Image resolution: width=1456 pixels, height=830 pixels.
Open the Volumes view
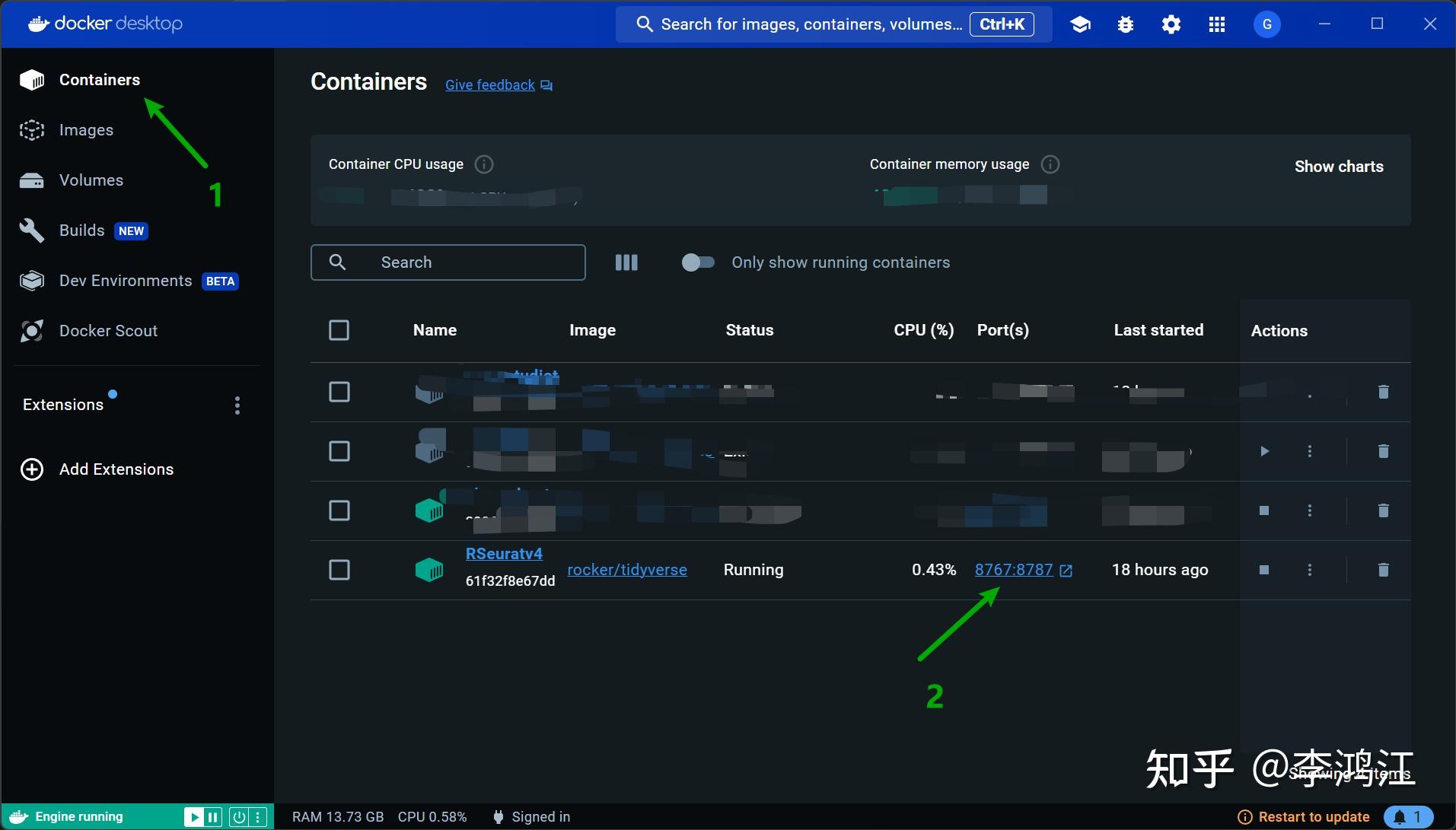pyautogui.click(x=90, y=180)
